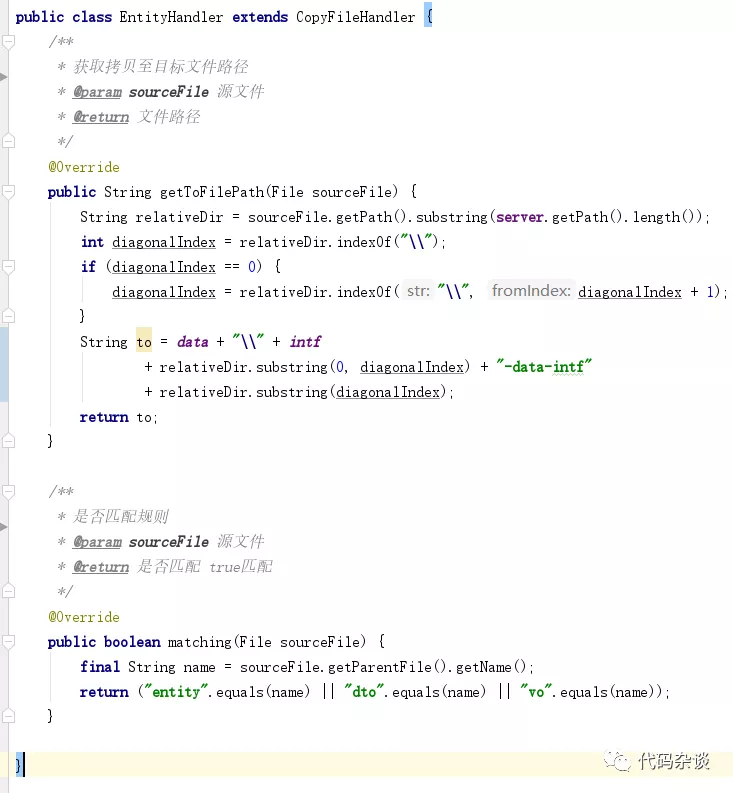733x793 pixels.
Task: Click the 'matching' method name
Action: click(199, 642)
